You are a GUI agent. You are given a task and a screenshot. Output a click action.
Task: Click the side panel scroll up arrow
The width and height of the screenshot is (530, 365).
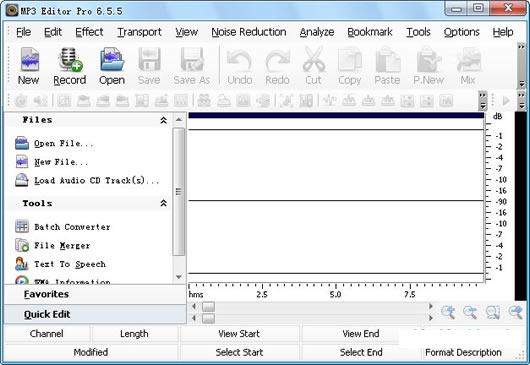pos(179,120)
